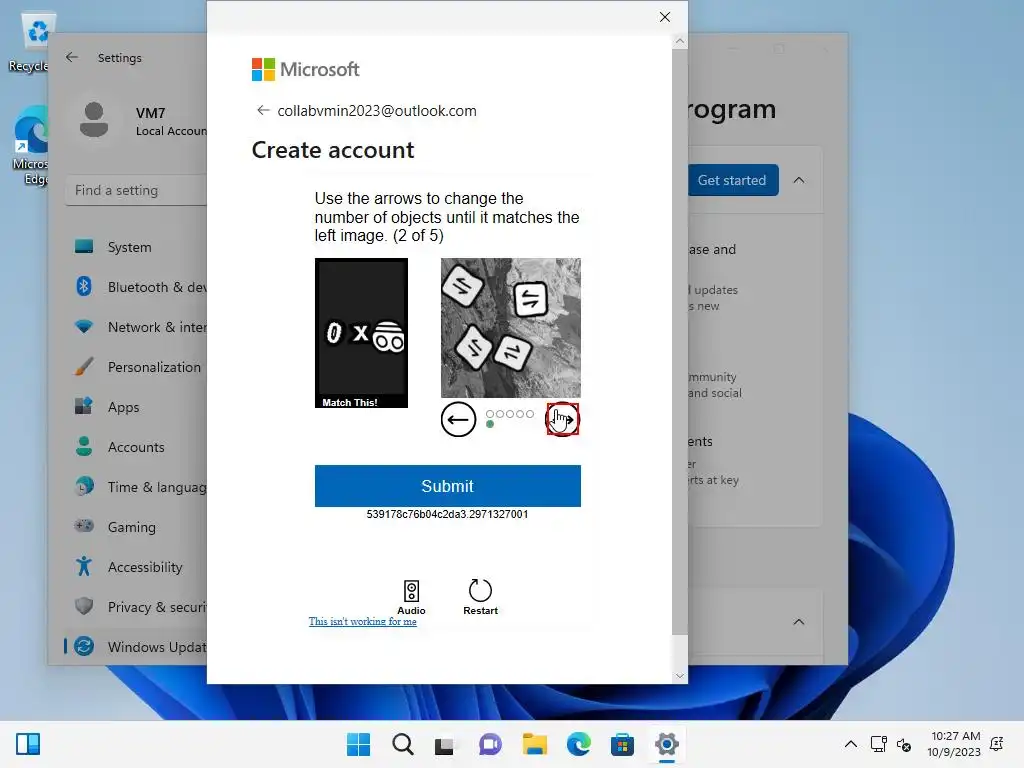This screenshot has width=1024, height=768.
Task: Go back in the Settings window
Action: 72,57
